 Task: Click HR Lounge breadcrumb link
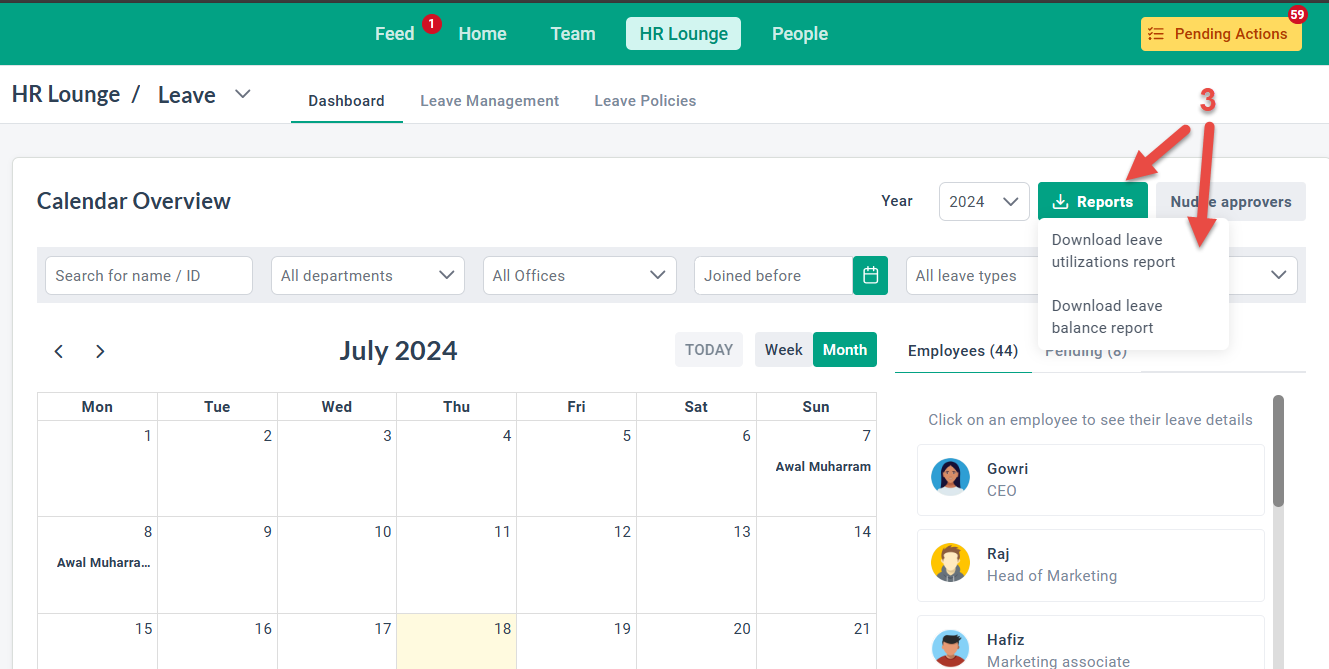pyautogui.click(x=66, y=95)
